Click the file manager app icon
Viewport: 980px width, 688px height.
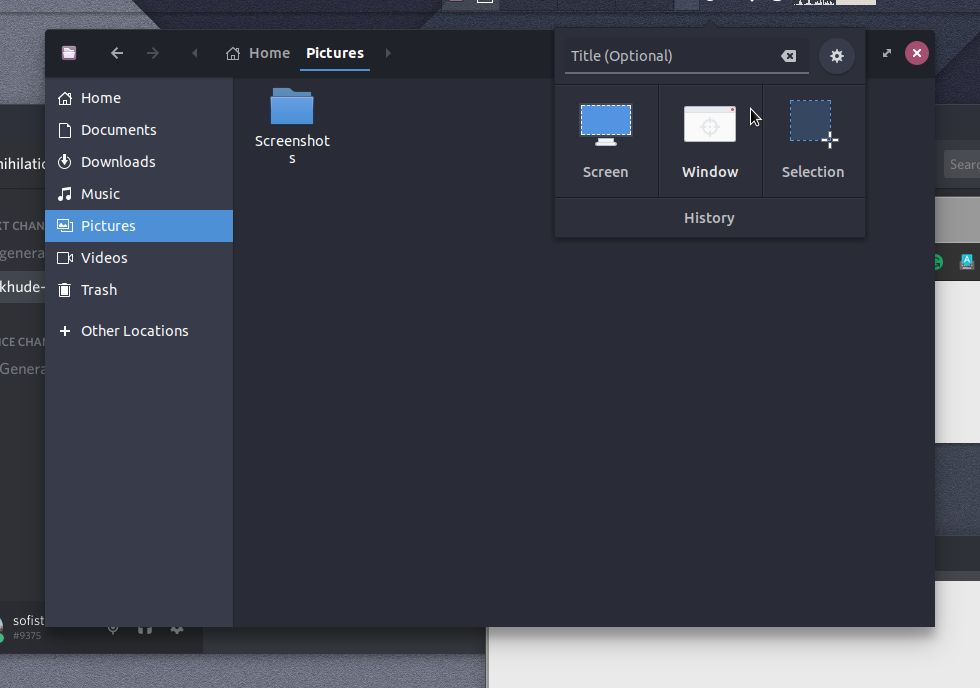(x=69, y=53)
